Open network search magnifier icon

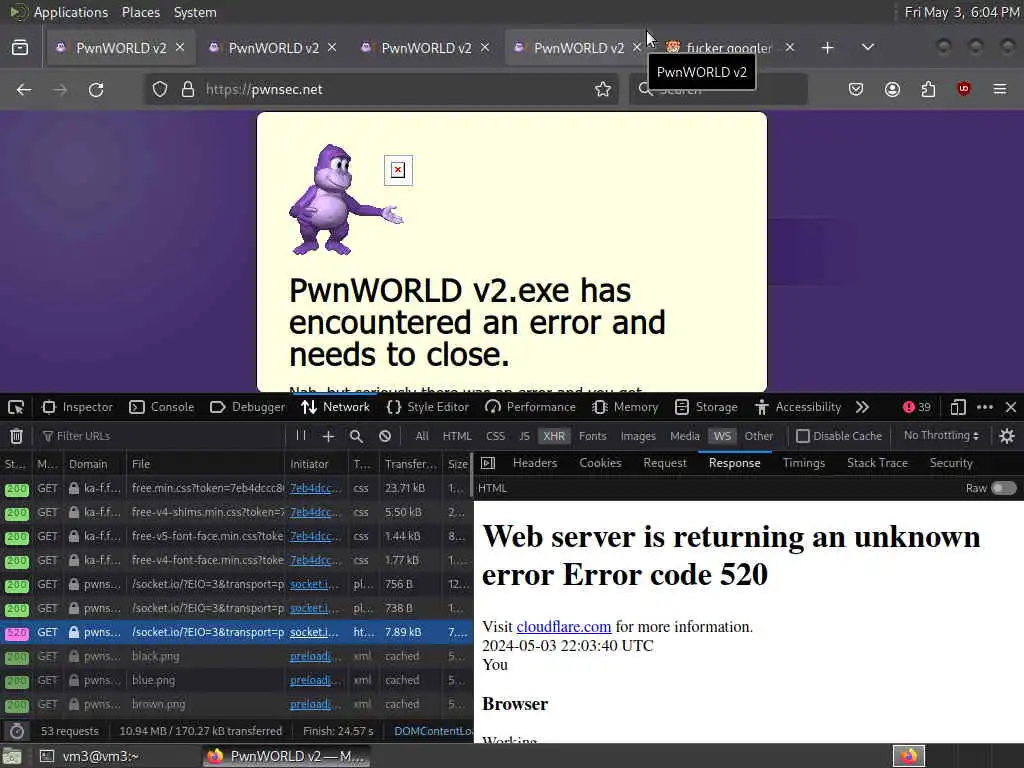pos(357,436)
